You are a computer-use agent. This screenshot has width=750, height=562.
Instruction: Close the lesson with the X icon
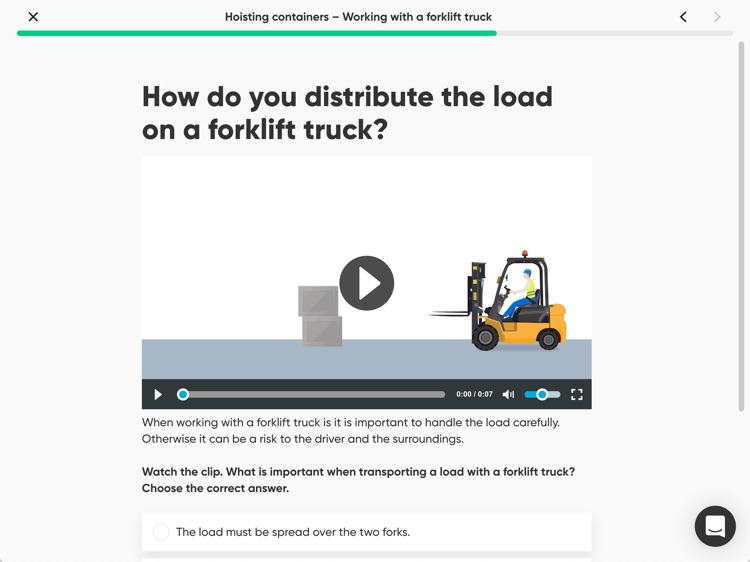[x=33, y=17]
